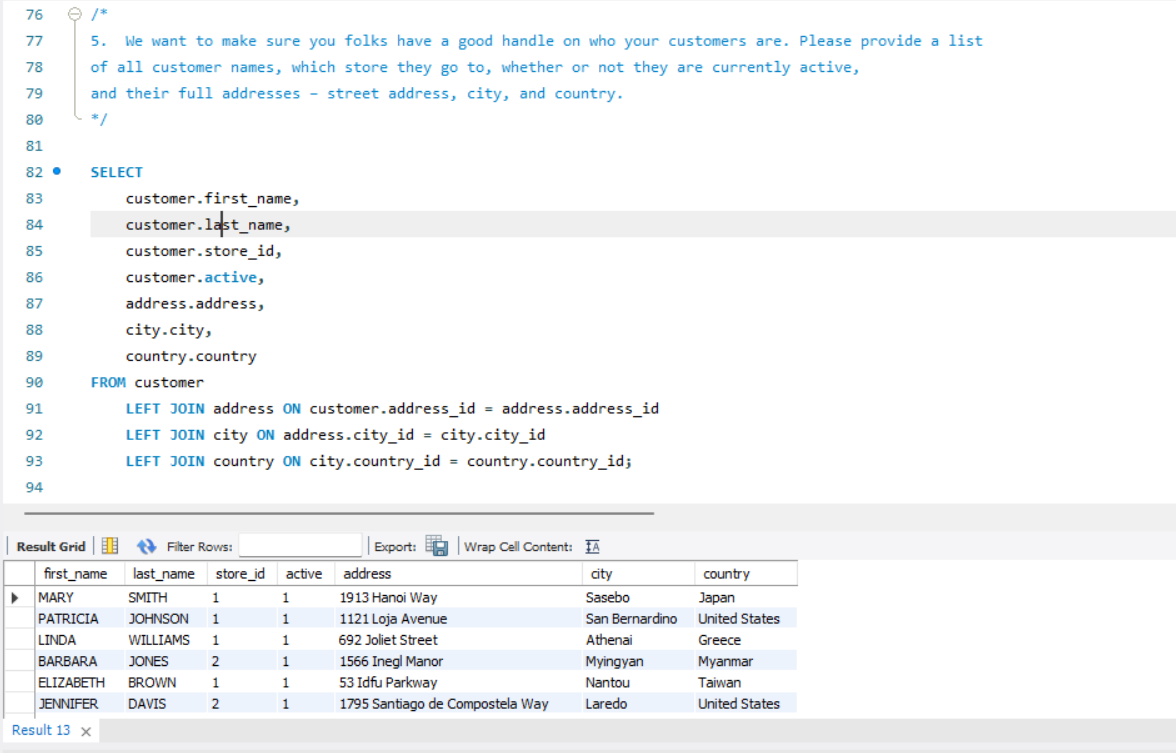
Task: Collapse the comment block fold marker
Action: [74, 14]
